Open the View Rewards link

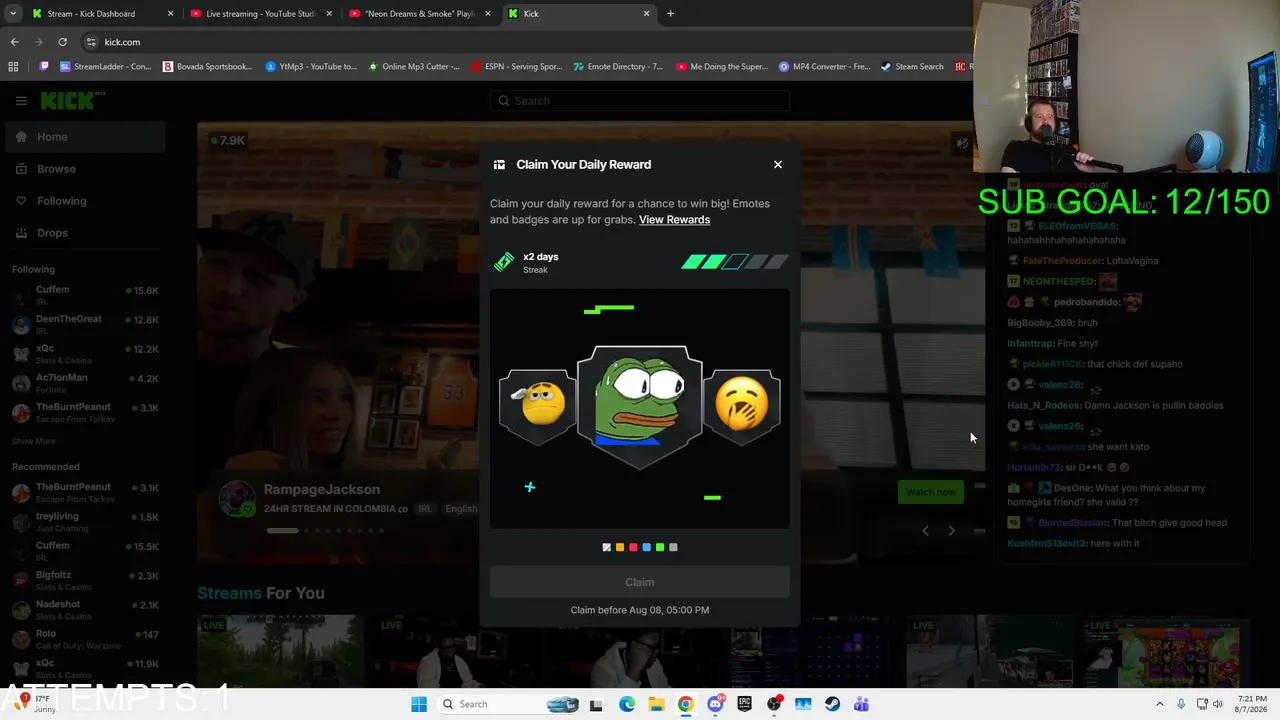(674, 220)
